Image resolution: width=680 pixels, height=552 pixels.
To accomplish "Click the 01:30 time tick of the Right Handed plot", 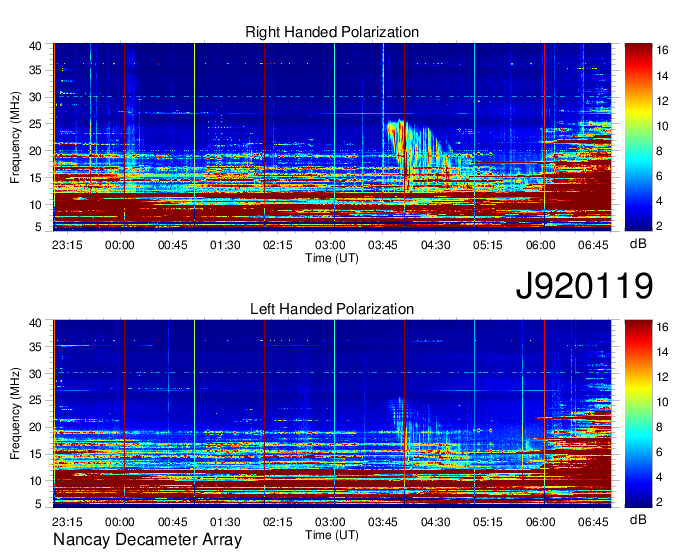I will pos(225,245).
